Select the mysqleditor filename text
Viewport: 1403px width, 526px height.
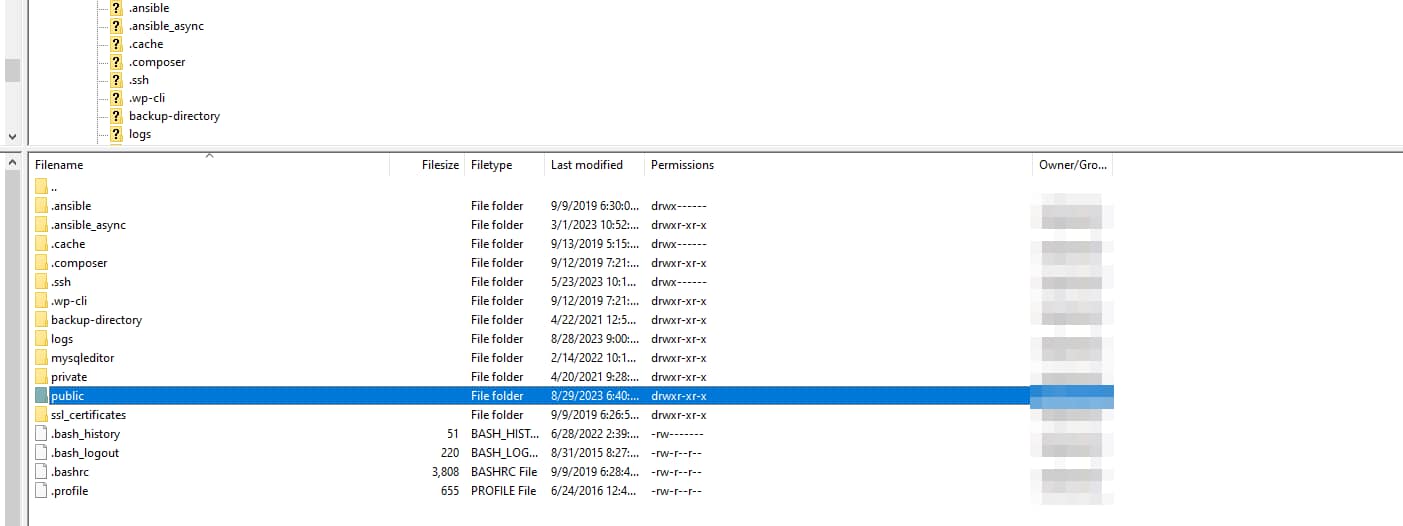pyautogui.click(x=82, y=358)
